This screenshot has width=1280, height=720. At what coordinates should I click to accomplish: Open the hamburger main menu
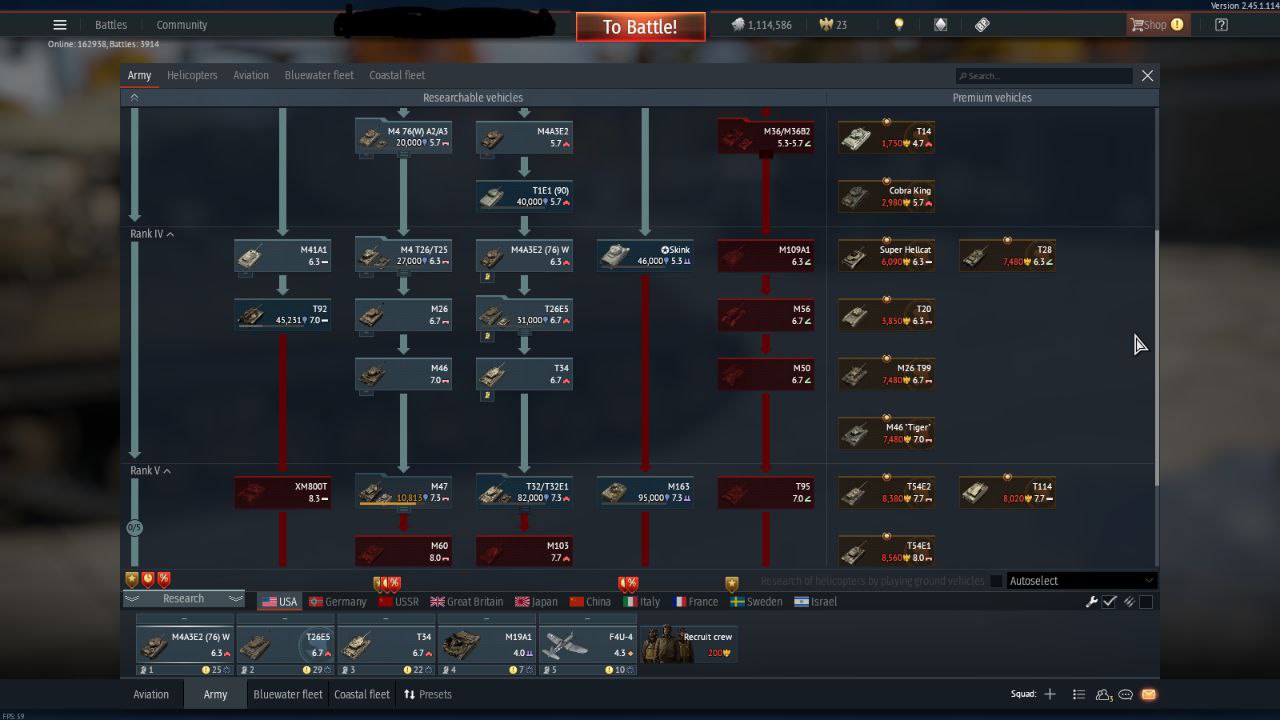[x=60, y=25]
